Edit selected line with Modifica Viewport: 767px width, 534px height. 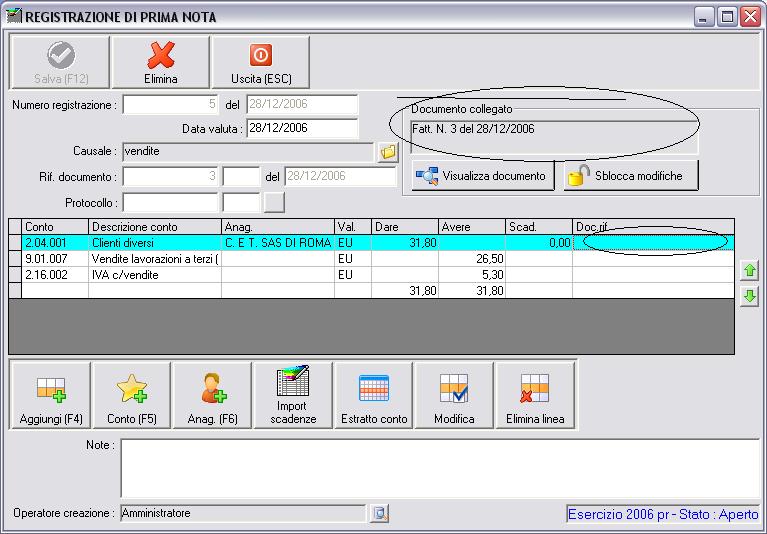[454, 395]
